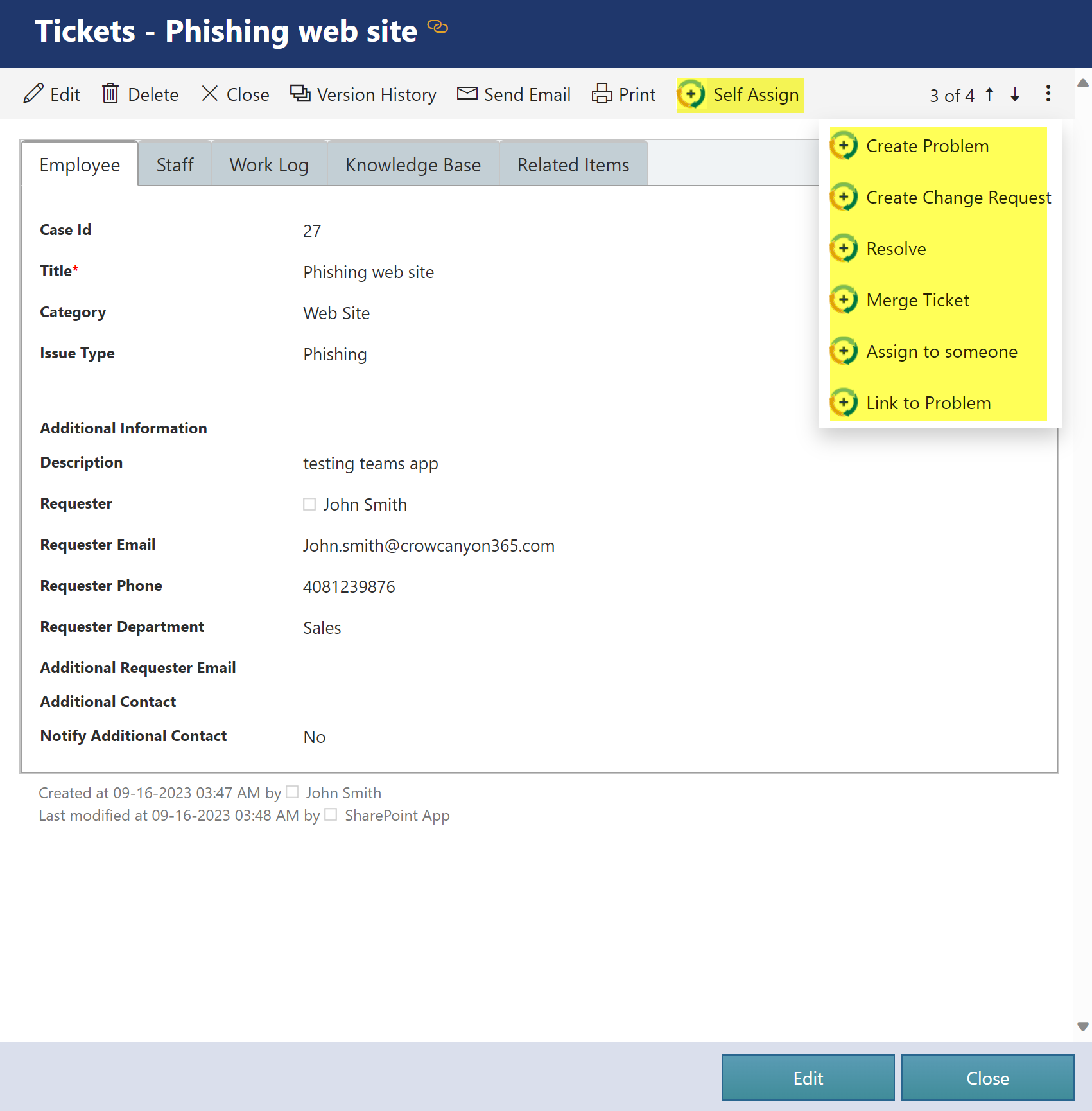Choose Merge Ticket in the actions menu

917,301
